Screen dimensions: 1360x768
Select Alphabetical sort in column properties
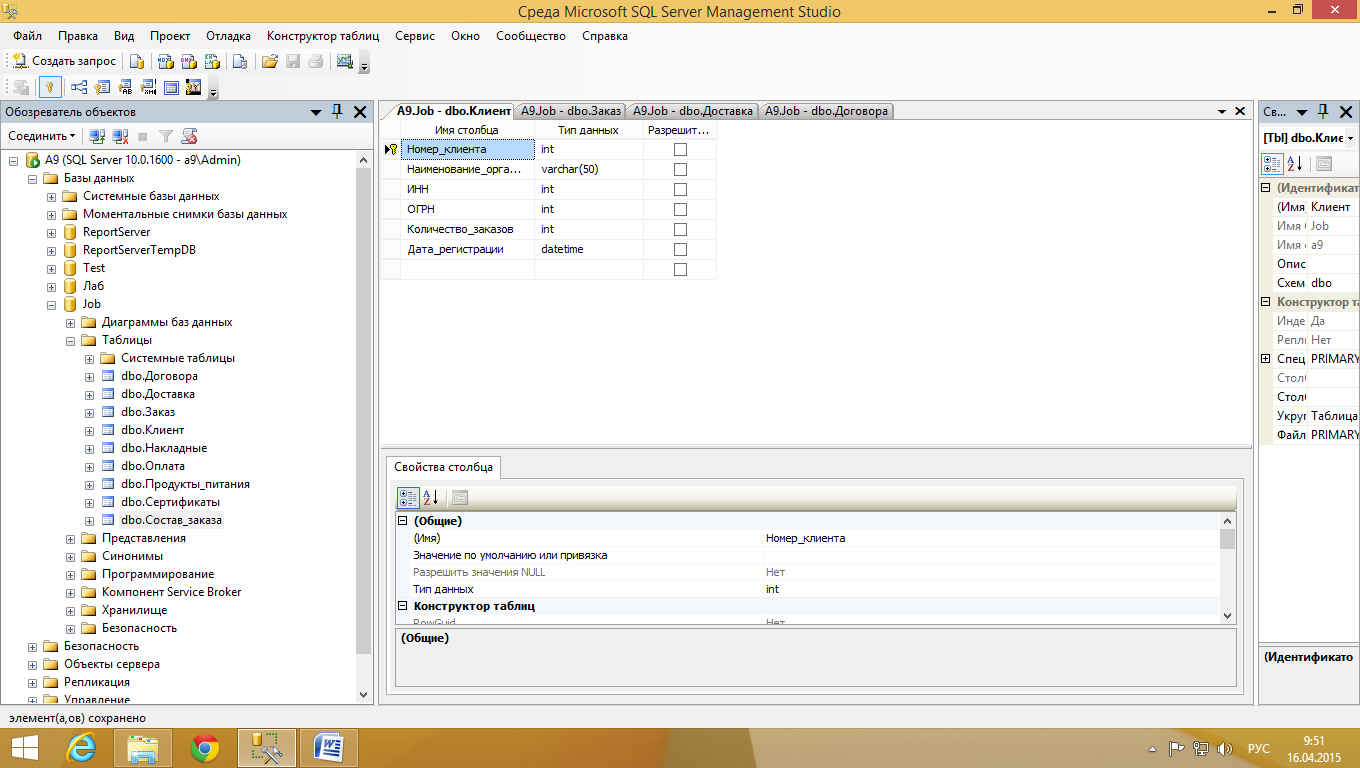coord(430,497)
